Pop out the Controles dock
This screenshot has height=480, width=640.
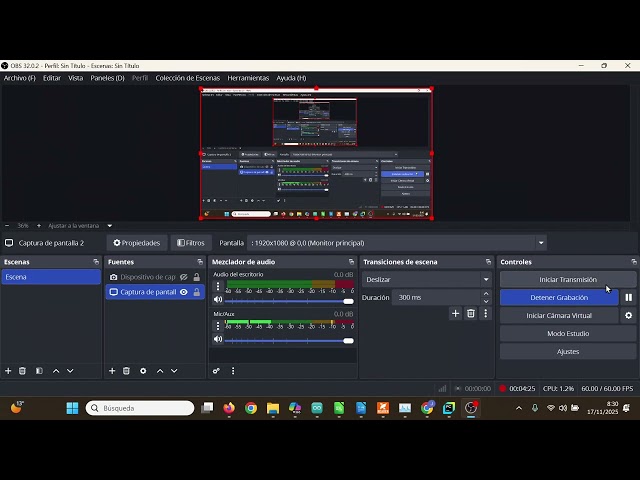click(634, 262)
